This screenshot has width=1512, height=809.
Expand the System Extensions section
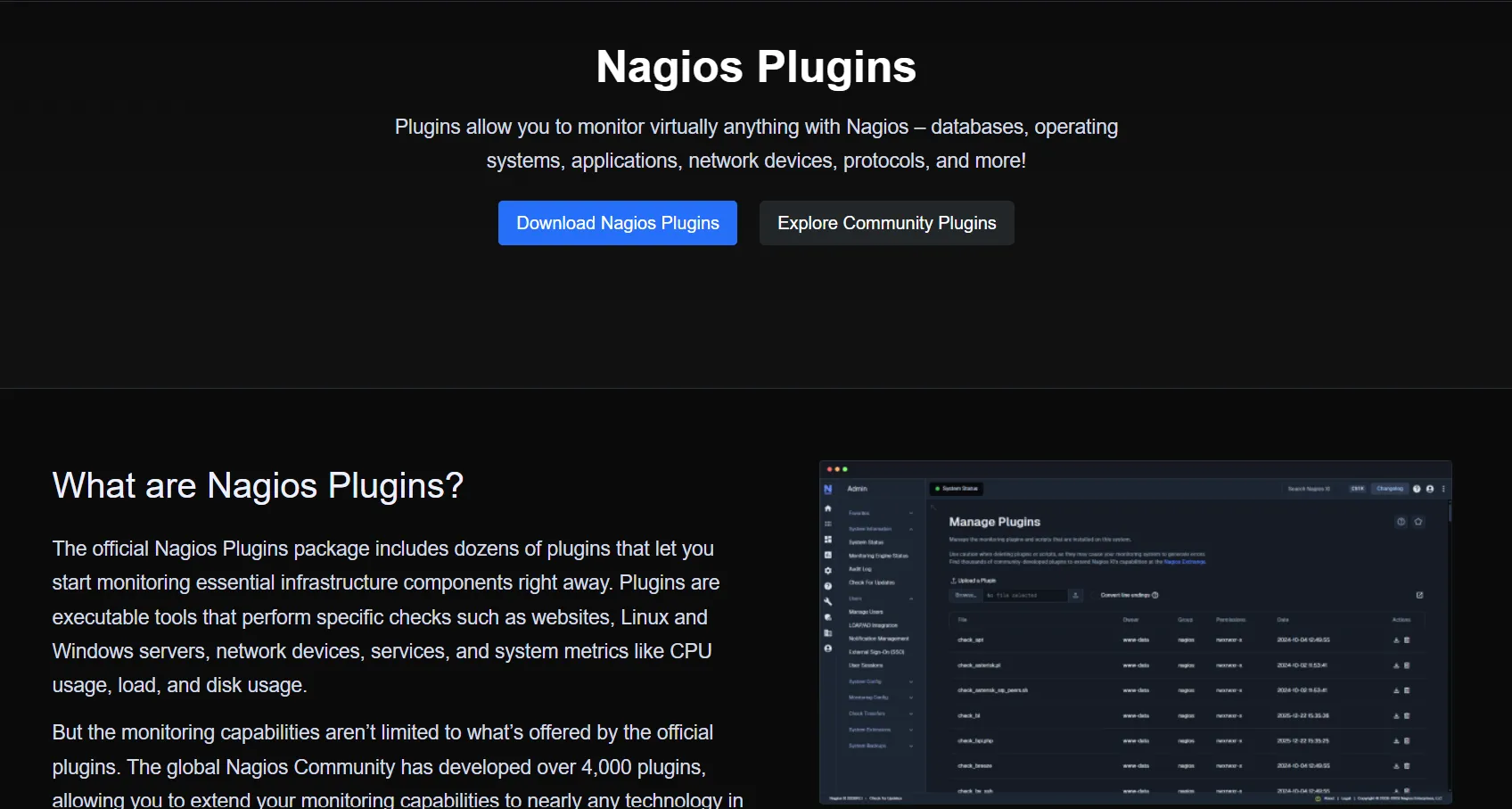(x=880, y=730)
